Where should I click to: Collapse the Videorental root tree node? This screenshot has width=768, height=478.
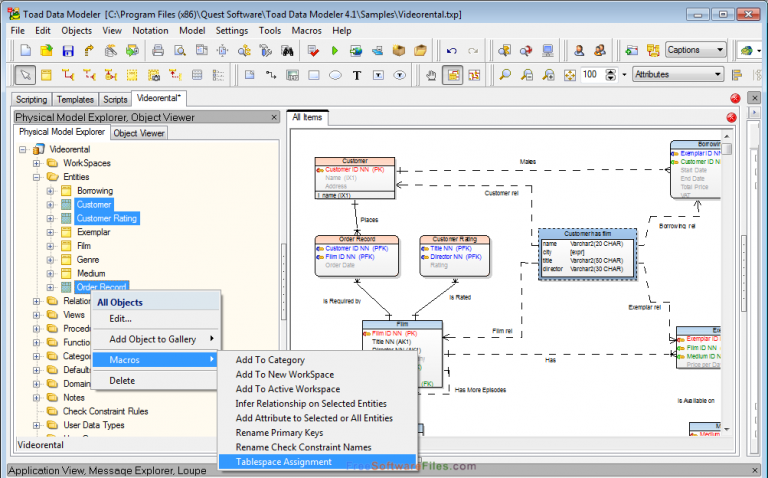pos(23,149)
